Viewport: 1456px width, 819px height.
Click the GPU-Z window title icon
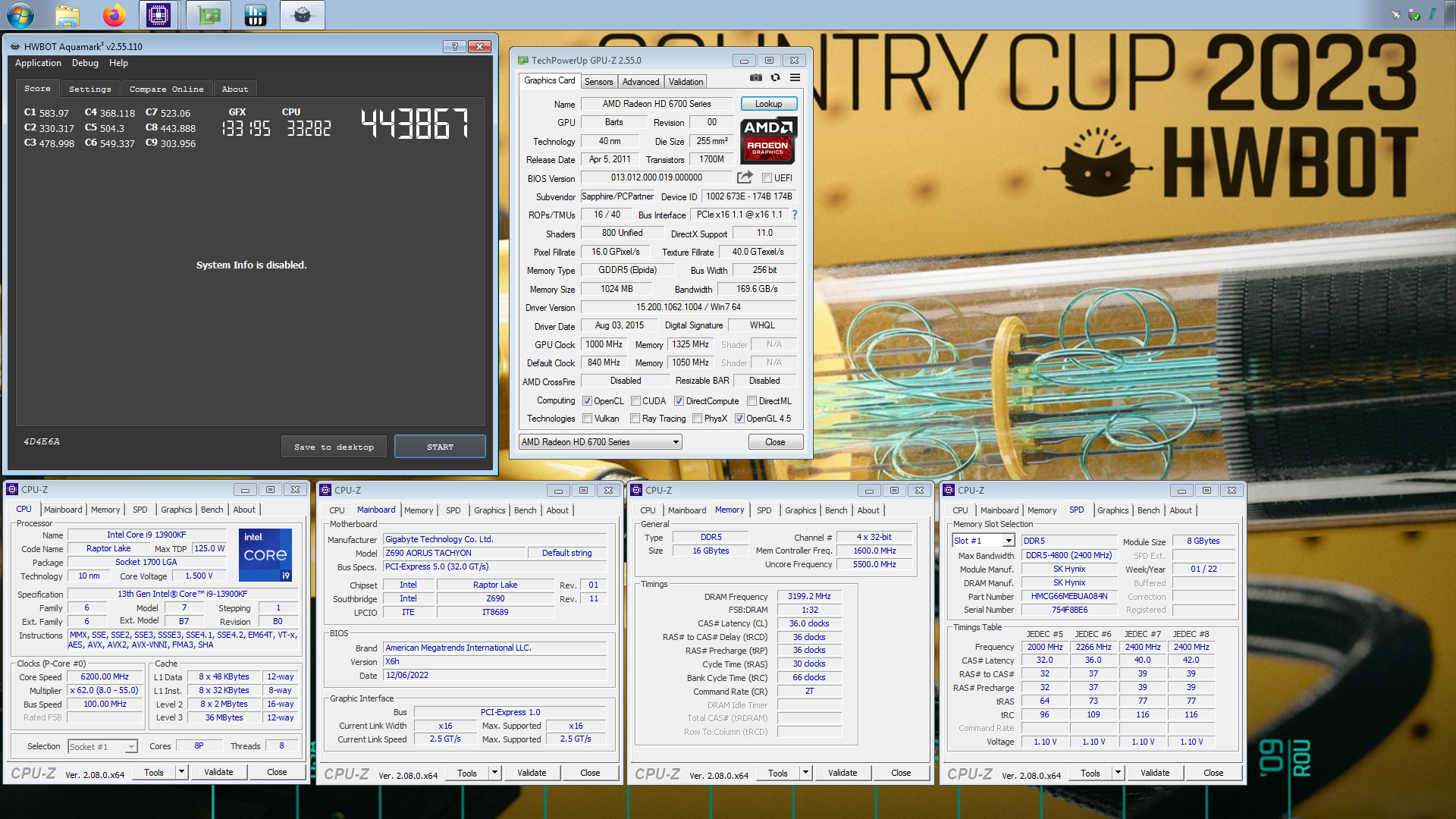[x=522, y=60]
